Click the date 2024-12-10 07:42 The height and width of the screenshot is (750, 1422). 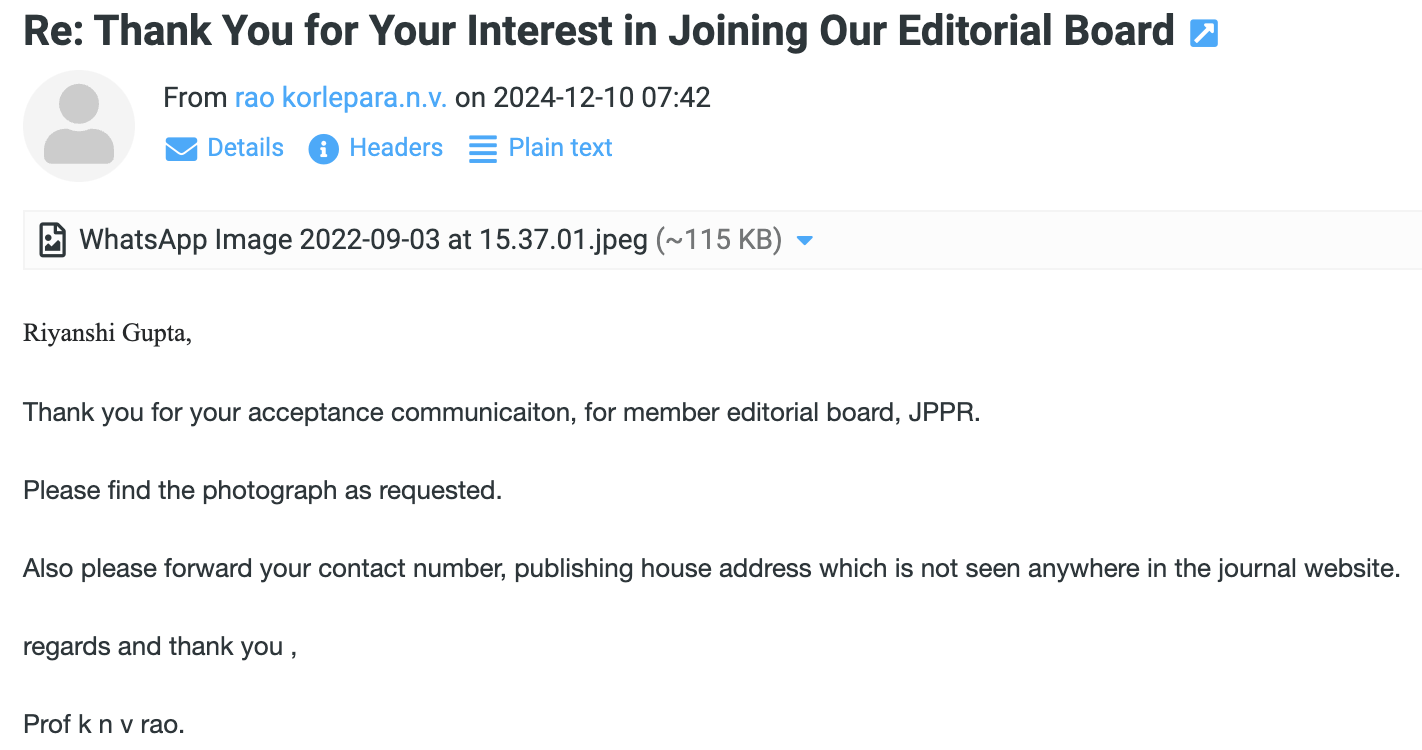(602, 98)
